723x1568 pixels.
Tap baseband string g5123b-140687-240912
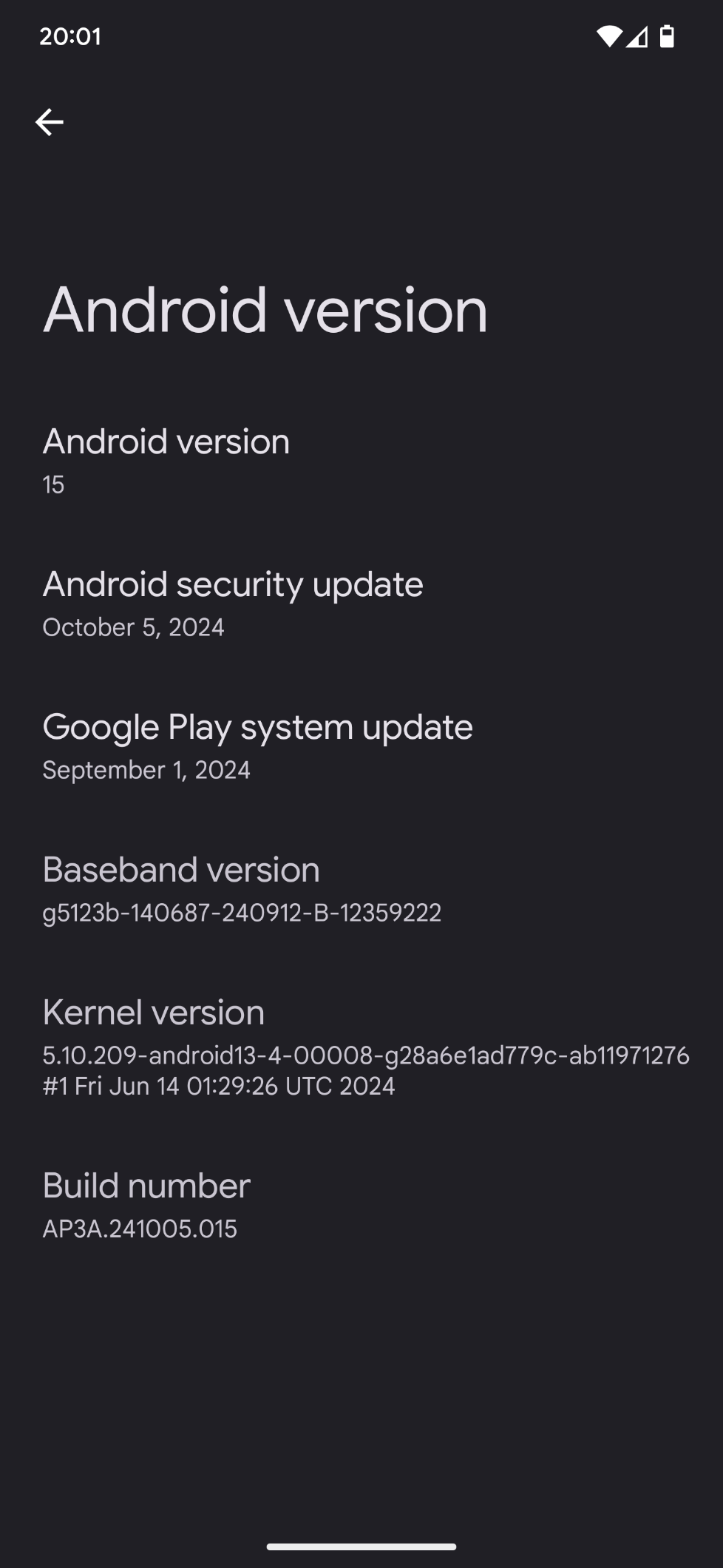(242, 913)
